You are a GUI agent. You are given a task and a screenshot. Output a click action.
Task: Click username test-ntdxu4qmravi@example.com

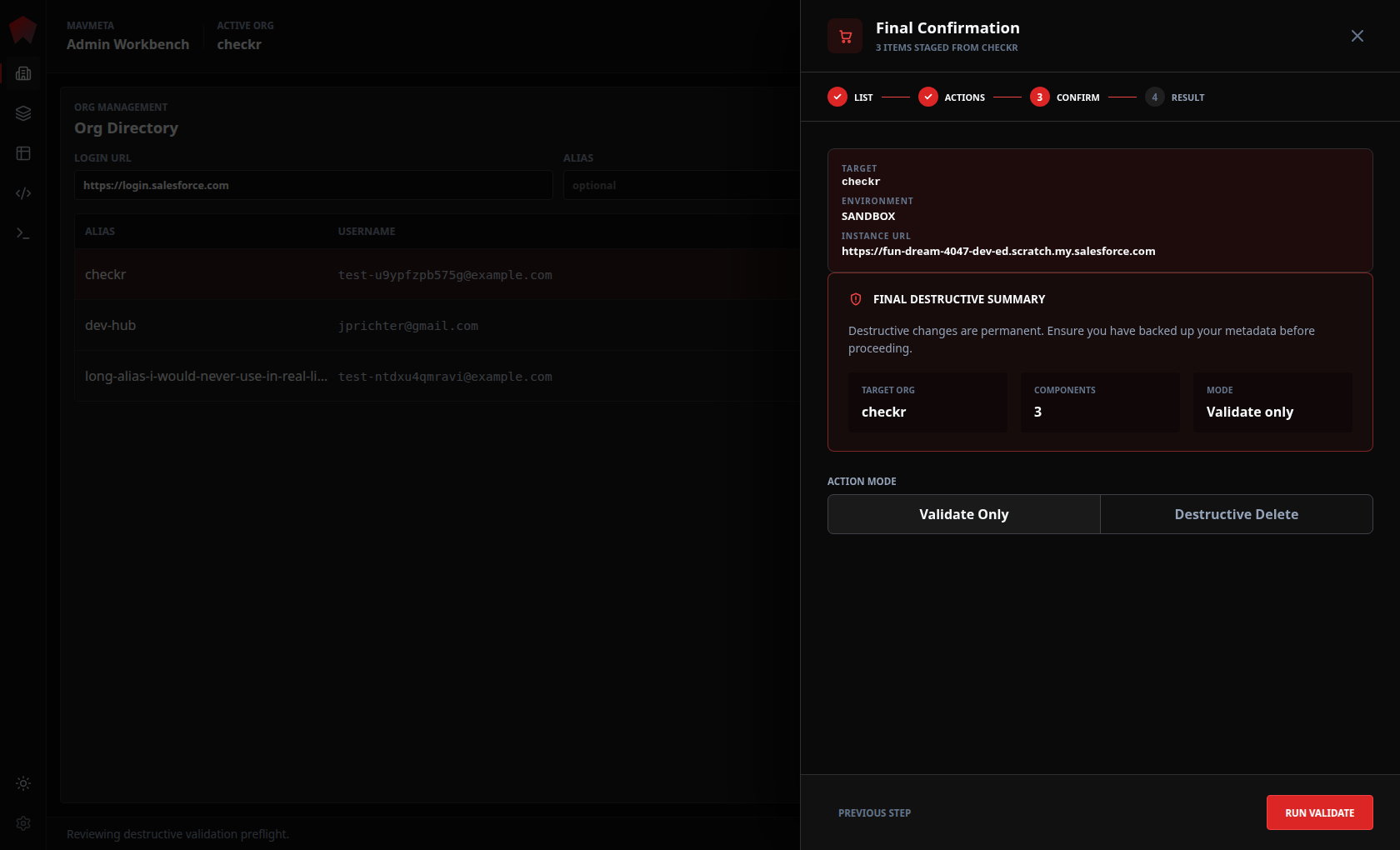[445, 377]
